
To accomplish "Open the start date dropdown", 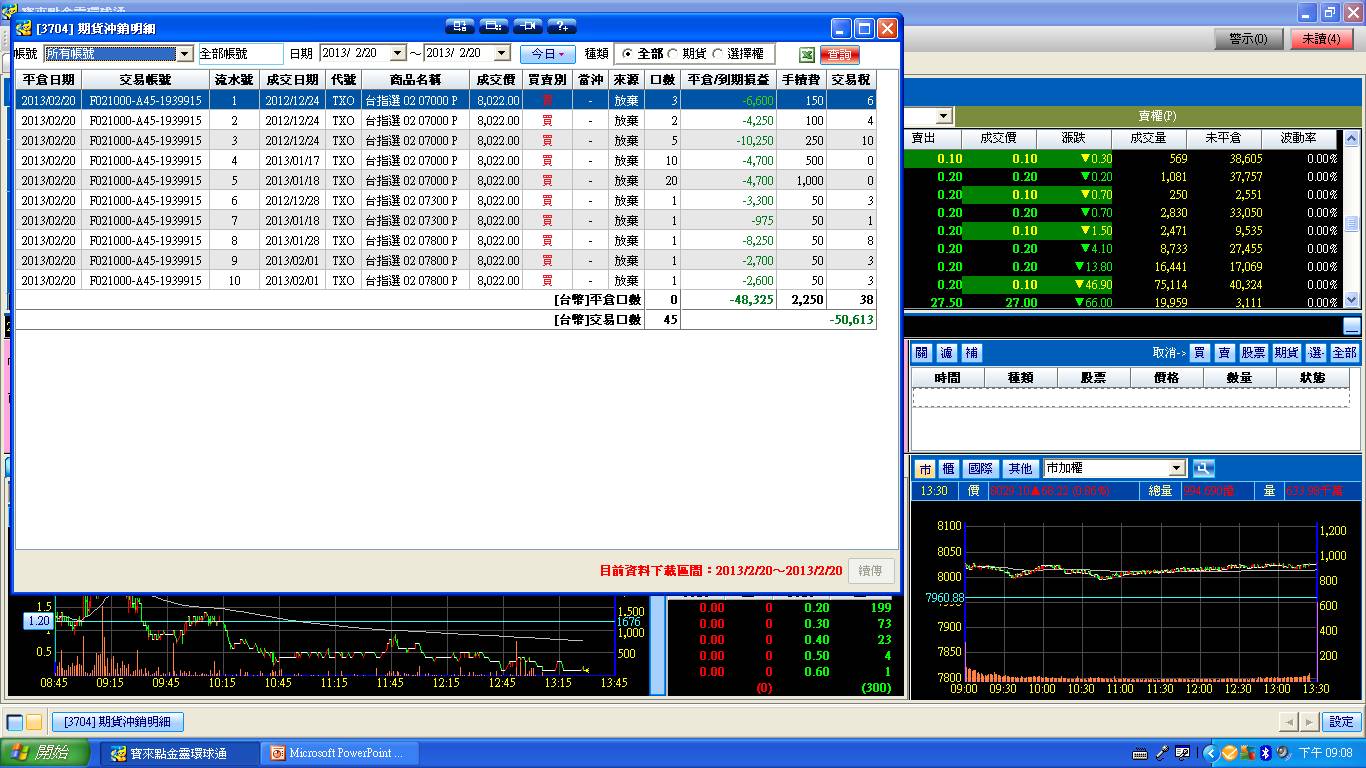I will click(397, 54).
